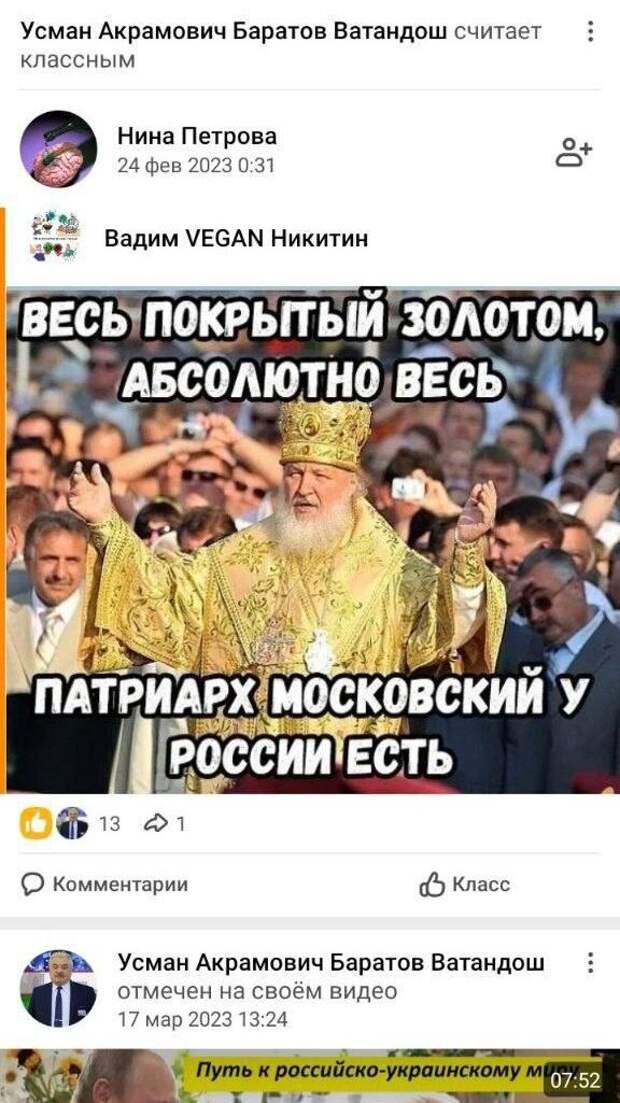Open three-dot menu of Усман Баратов's video post

click(x=590, y=962)
